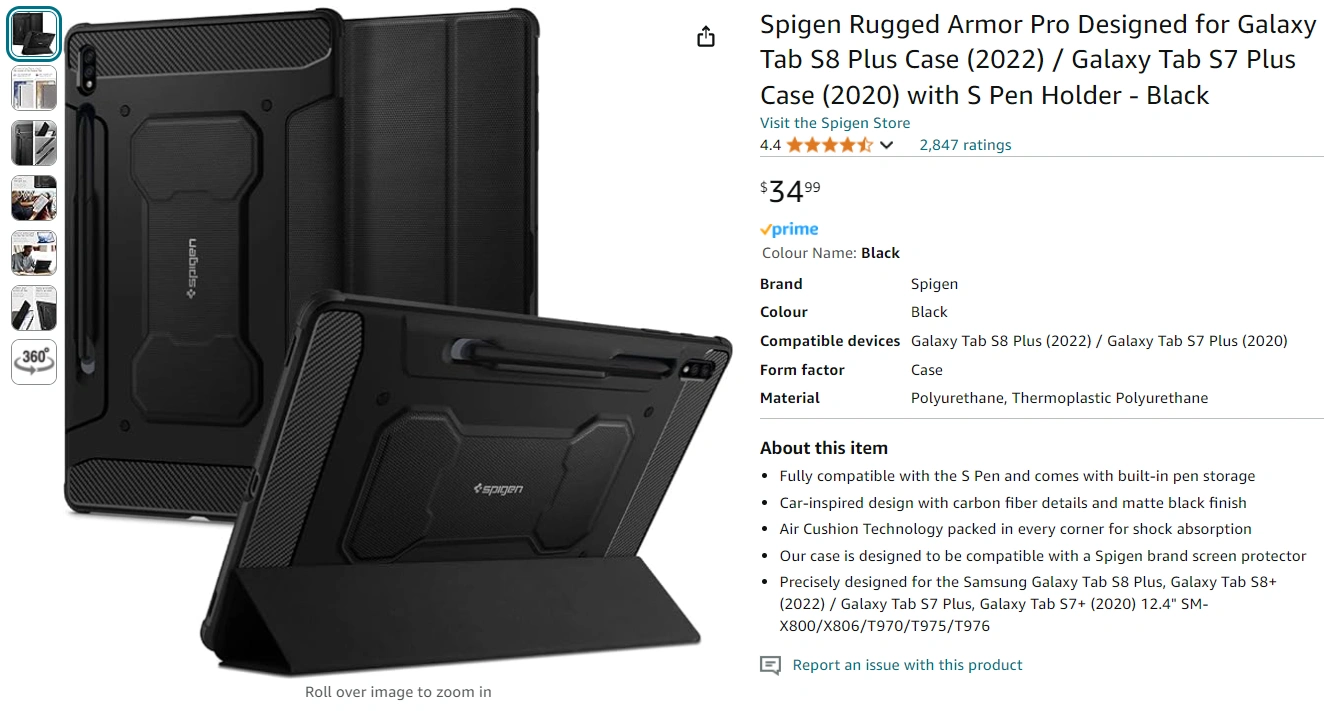The height and width of the screenshot is (711, 1331).
Task: Click the main product image to zoom
Action: pyautogui.click(x=398, y=340)
